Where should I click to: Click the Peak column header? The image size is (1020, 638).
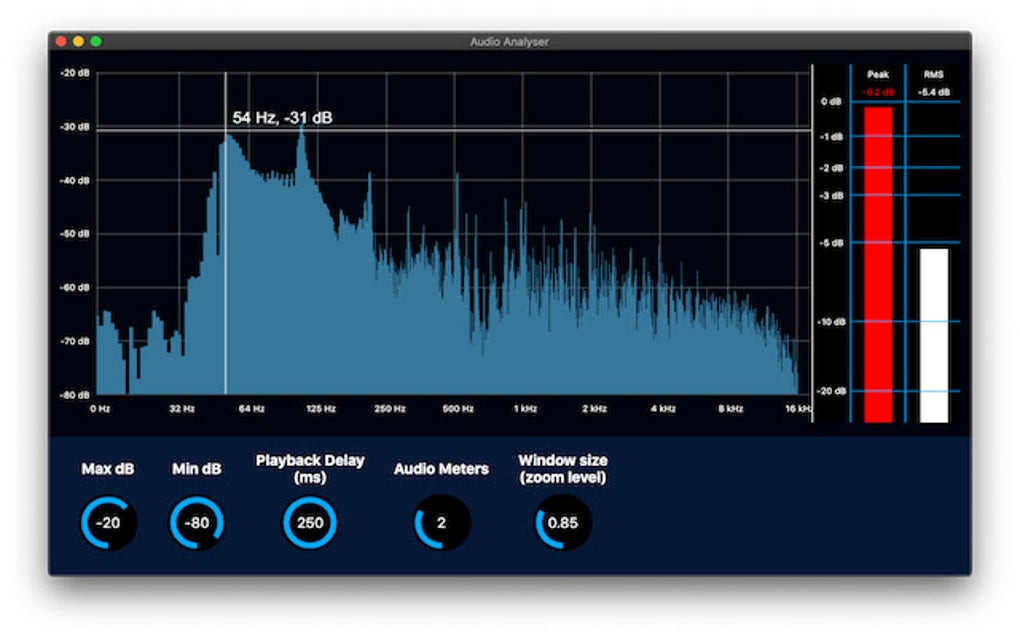878,74
